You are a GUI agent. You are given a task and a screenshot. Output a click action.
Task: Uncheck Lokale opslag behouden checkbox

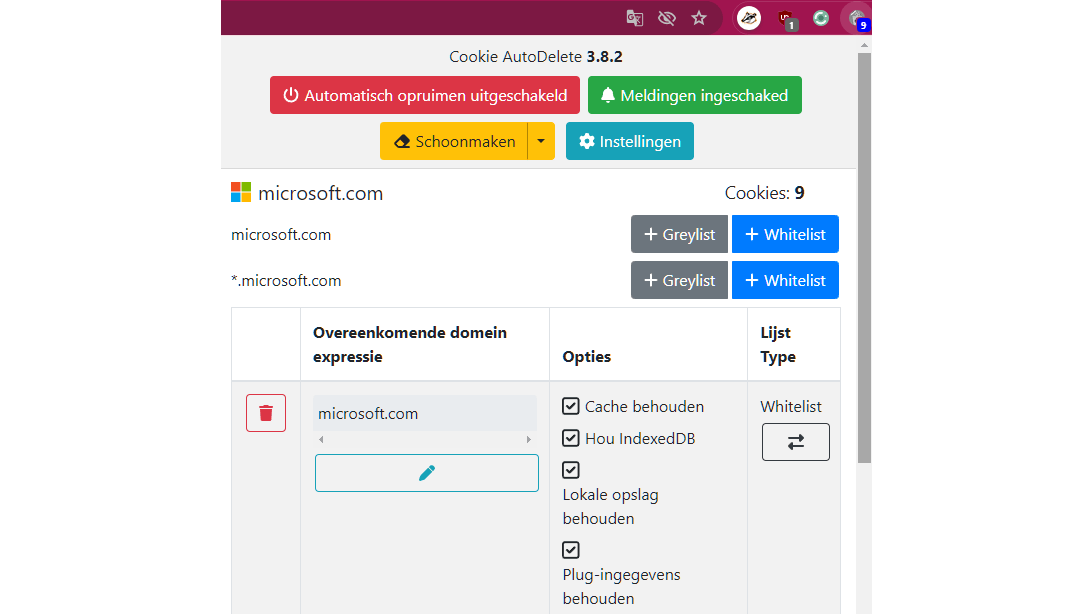coord(570,470)
